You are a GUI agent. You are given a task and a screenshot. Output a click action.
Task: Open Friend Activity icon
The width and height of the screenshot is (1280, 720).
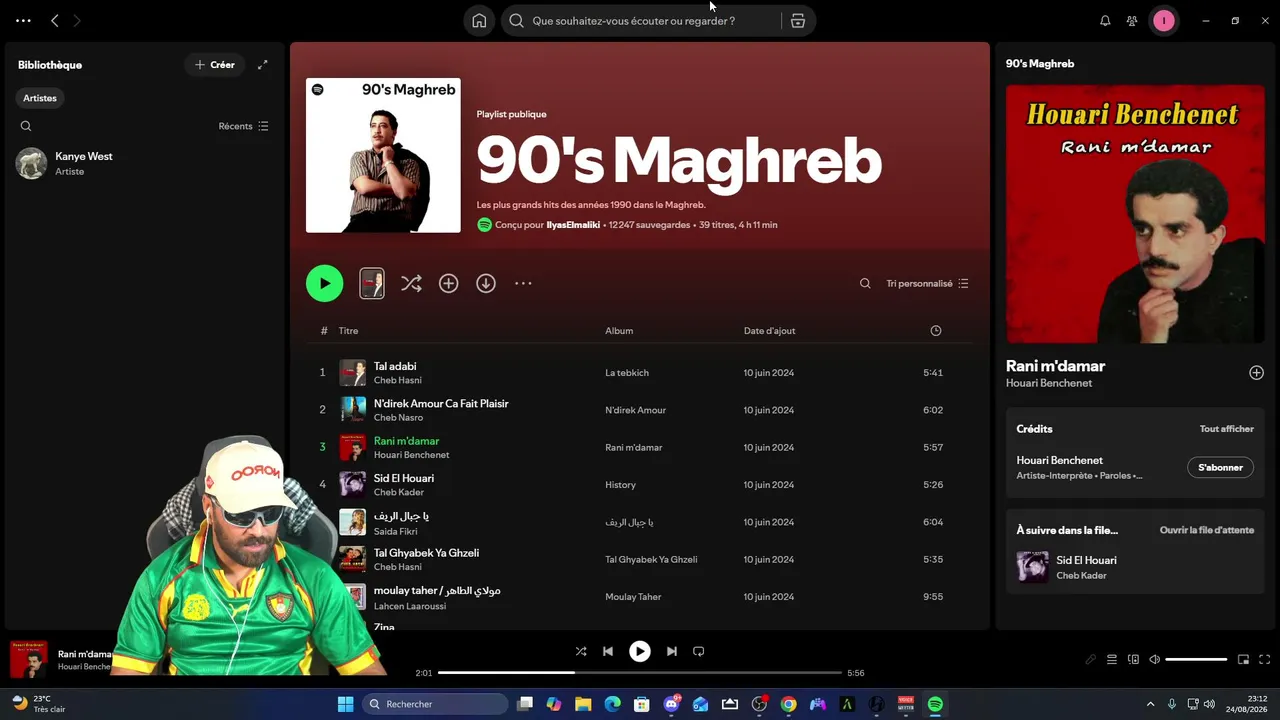coord(1132,20)
